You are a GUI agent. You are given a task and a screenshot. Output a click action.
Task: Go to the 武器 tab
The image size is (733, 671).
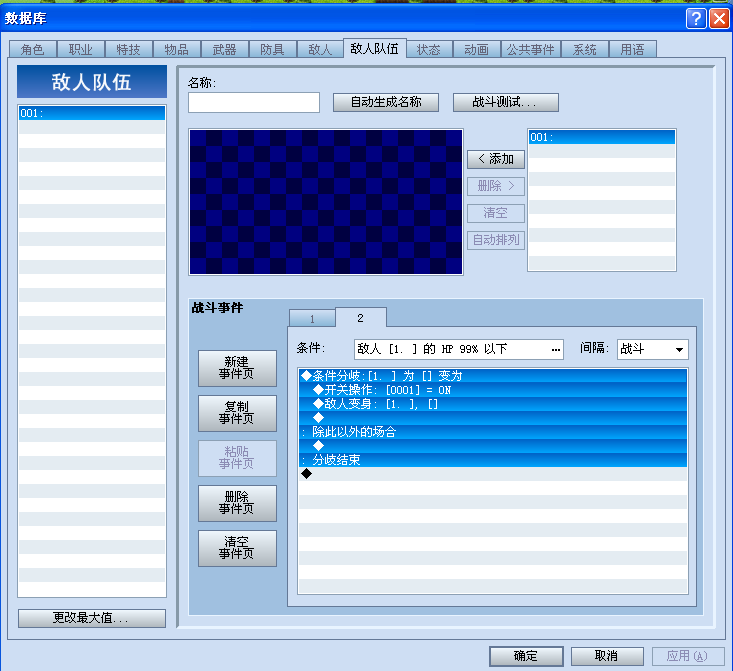tap(224, 49)
